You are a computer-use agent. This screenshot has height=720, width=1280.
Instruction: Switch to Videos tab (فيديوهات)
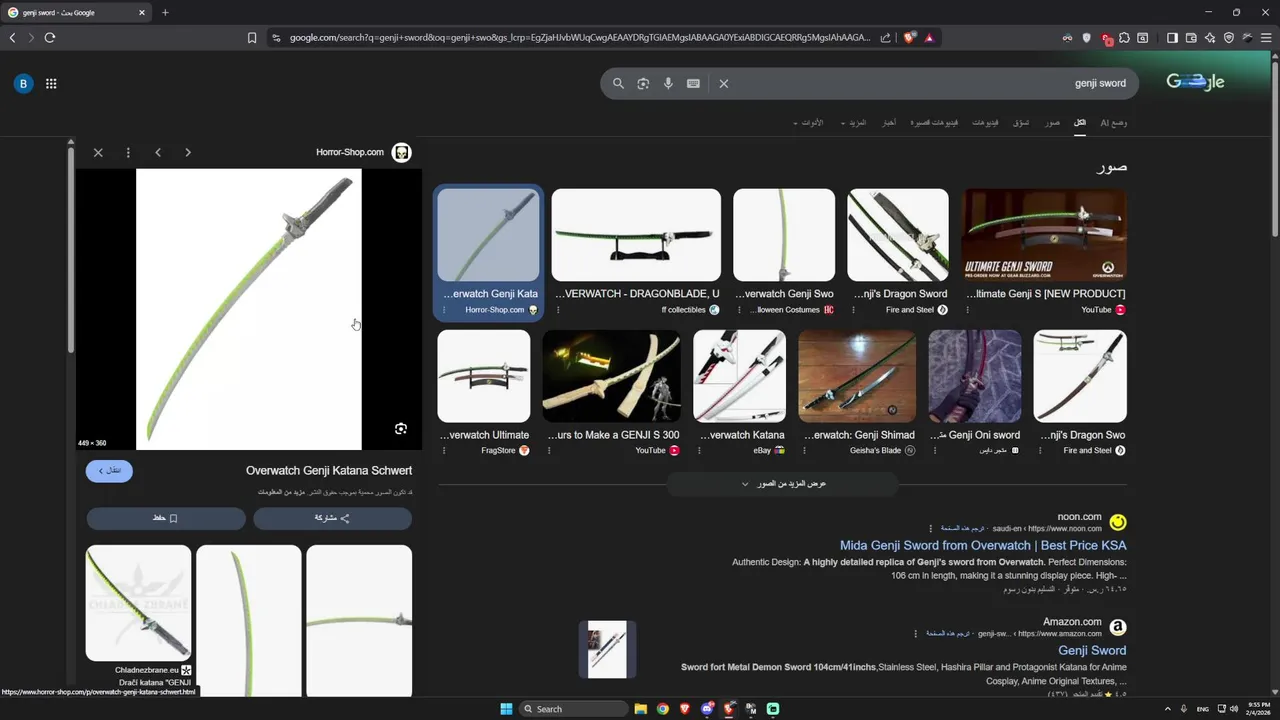pyautogui.click(x=986, y=123)
